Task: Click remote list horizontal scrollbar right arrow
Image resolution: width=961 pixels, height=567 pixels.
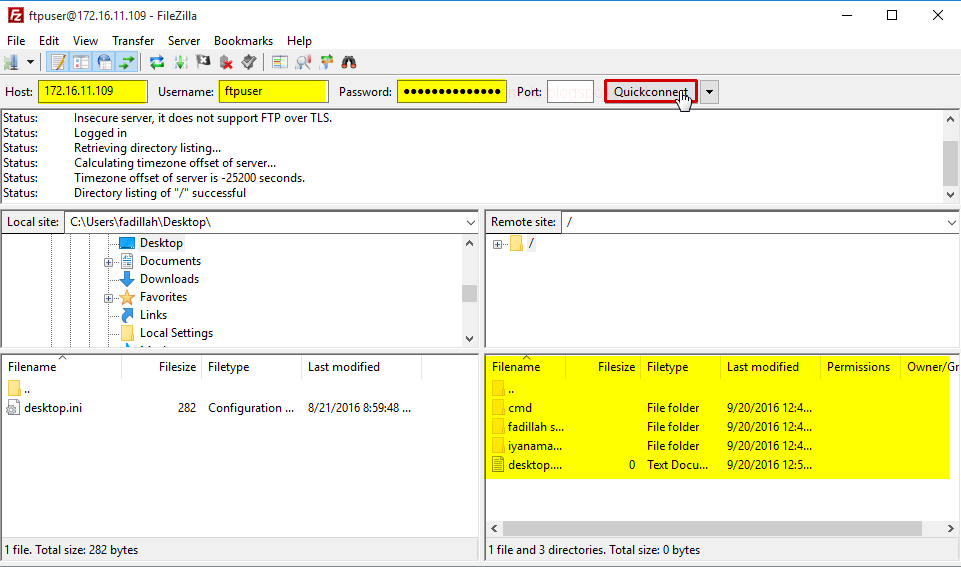Action: coord(951,528)
